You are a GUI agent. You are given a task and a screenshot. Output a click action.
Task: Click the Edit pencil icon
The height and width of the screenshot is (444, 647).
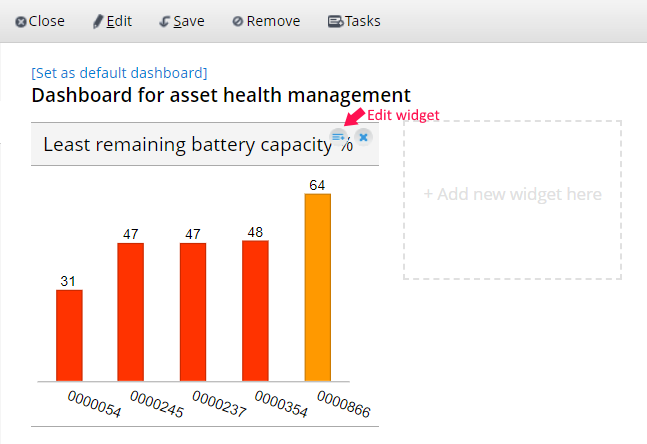98,21
